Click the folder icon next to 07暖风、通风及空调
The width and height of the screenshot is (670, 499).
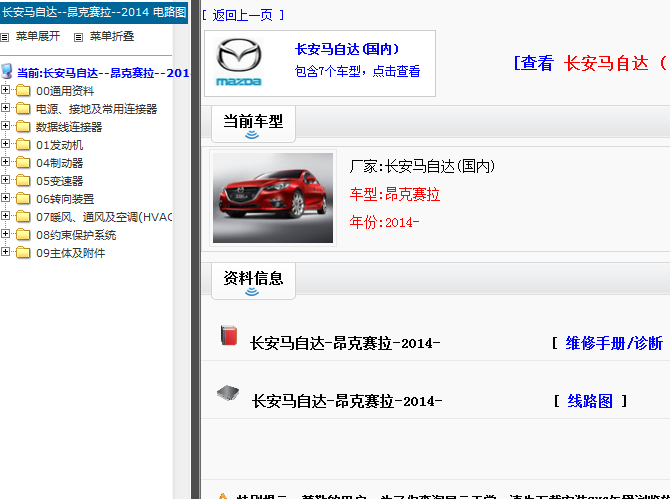point(23,217)
